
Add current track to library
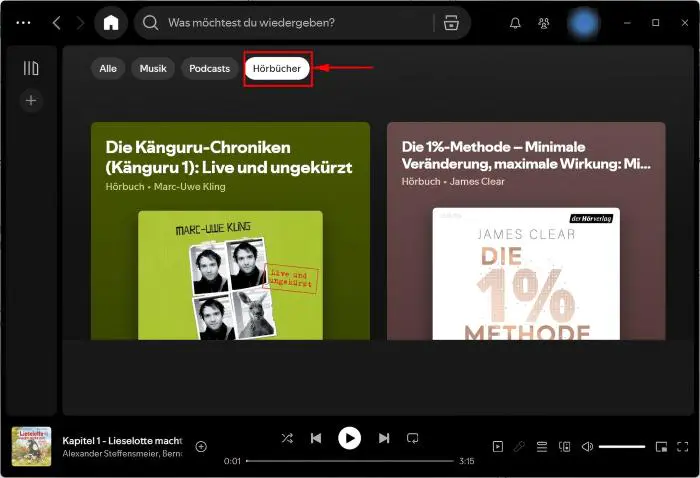[x=201, y=446]
